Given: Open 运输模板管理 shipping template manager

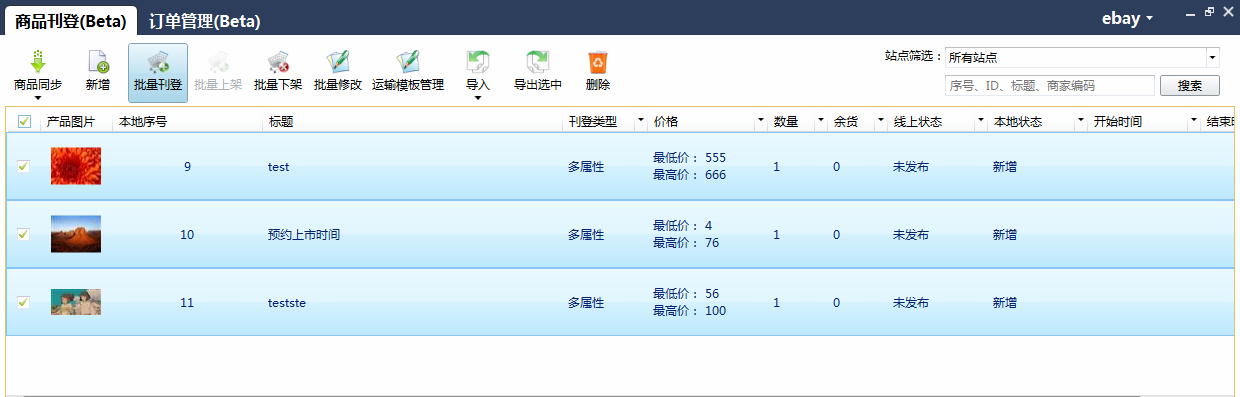Looking at the screenshot, I should tap(408, 61).
